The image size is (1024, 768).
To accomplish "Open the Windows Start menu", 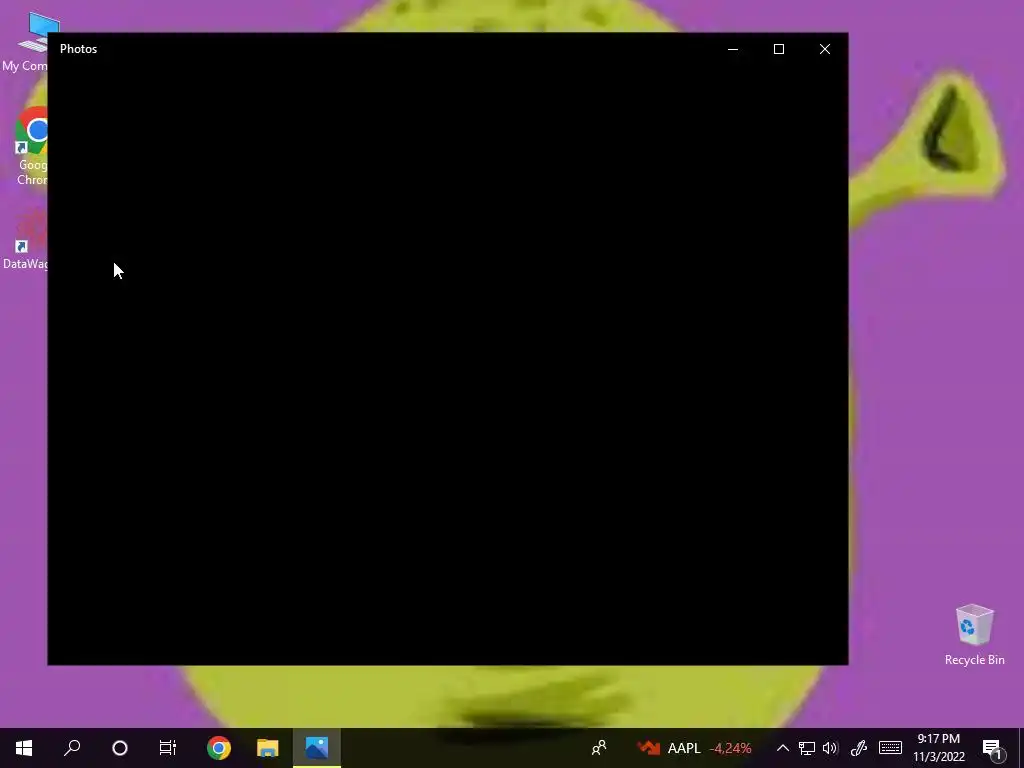I will [x=24, y=748].
